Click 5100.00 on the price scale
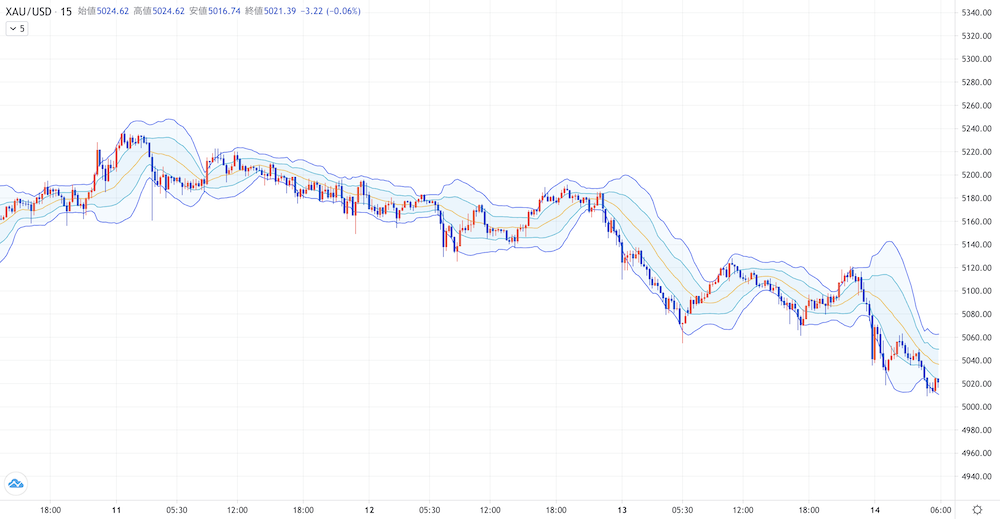The height and width of the screenshot is (519, 1000). 975,291
